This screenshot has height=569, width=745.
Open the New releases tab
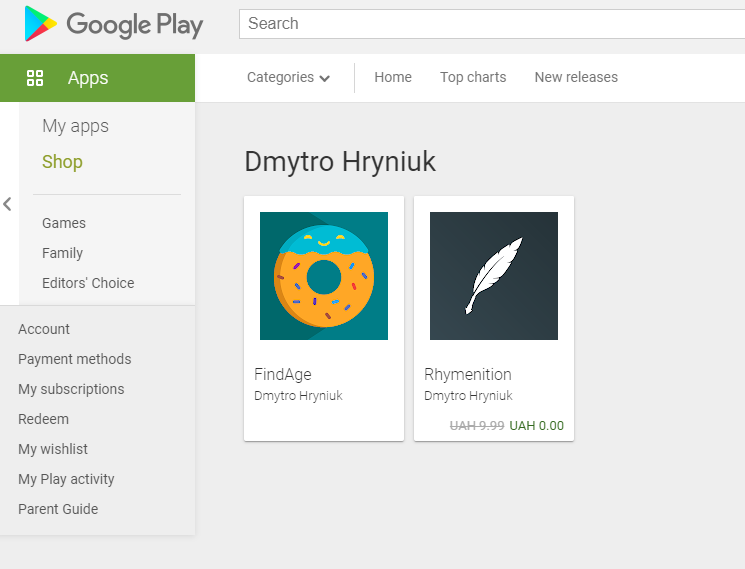click(576, 77)
